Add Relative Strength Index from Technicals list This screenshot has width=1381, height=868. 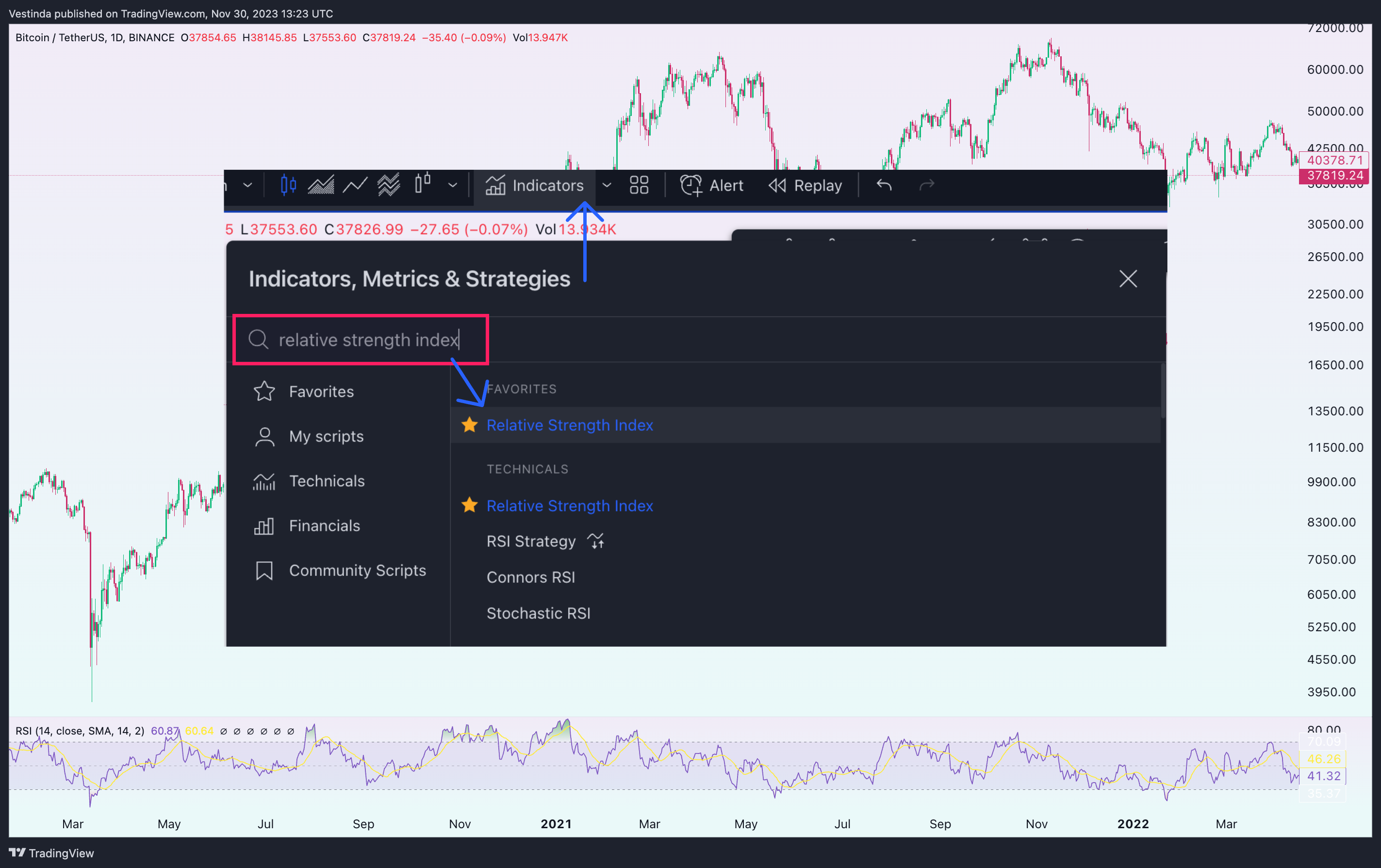[x=570, y=506]
